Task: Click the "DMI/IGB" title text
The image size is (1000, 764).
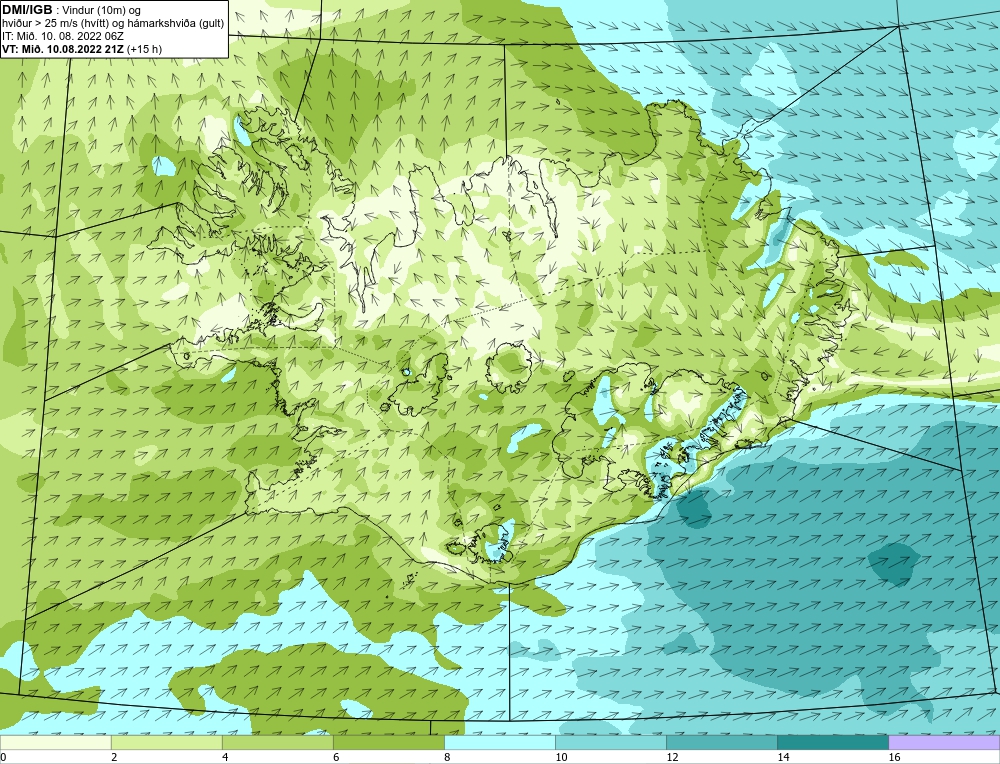Action: click(x=27, y=10)
